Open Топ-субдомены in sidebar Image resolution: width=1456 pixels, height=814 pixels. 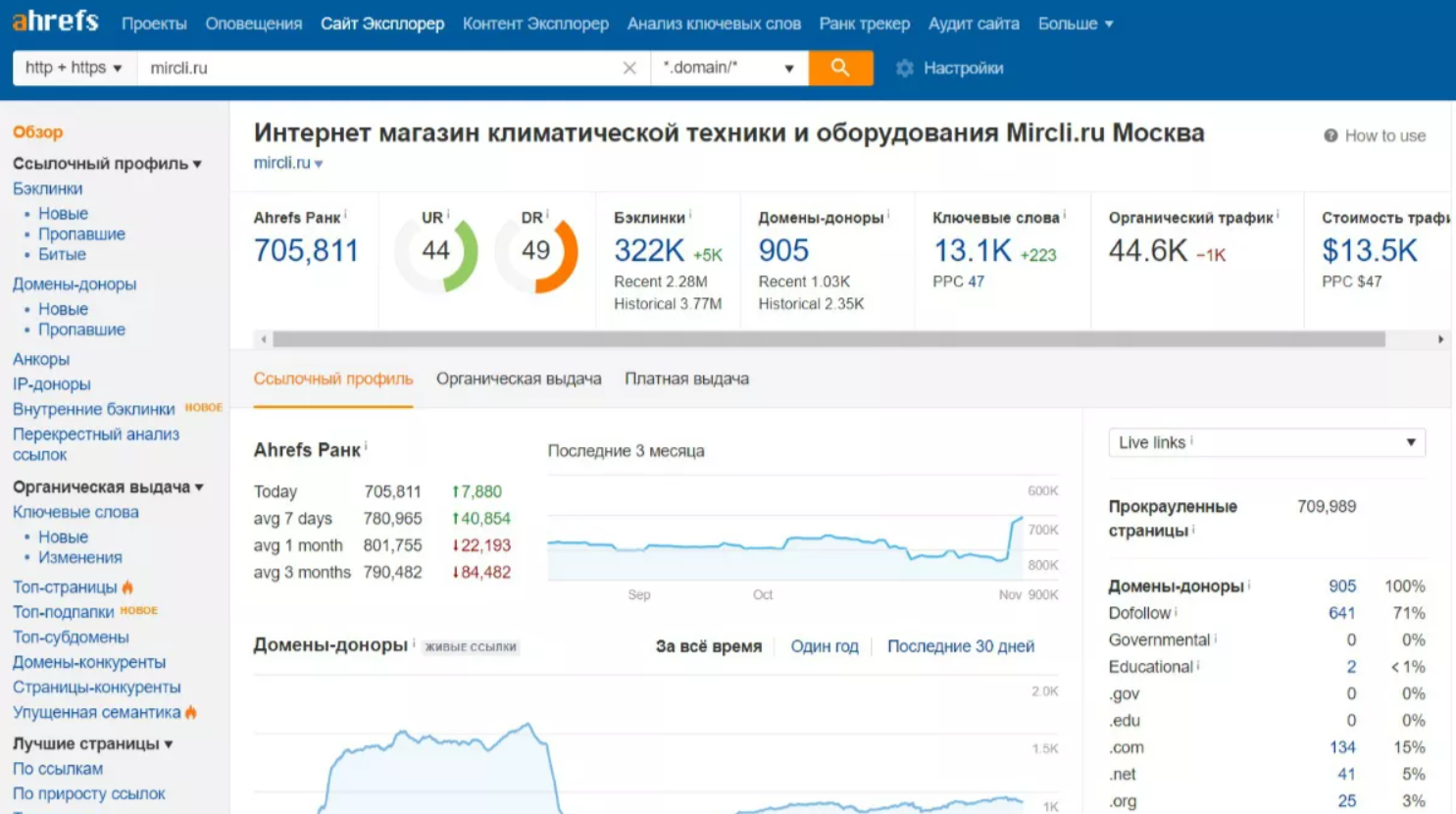(x=71, y=636)
